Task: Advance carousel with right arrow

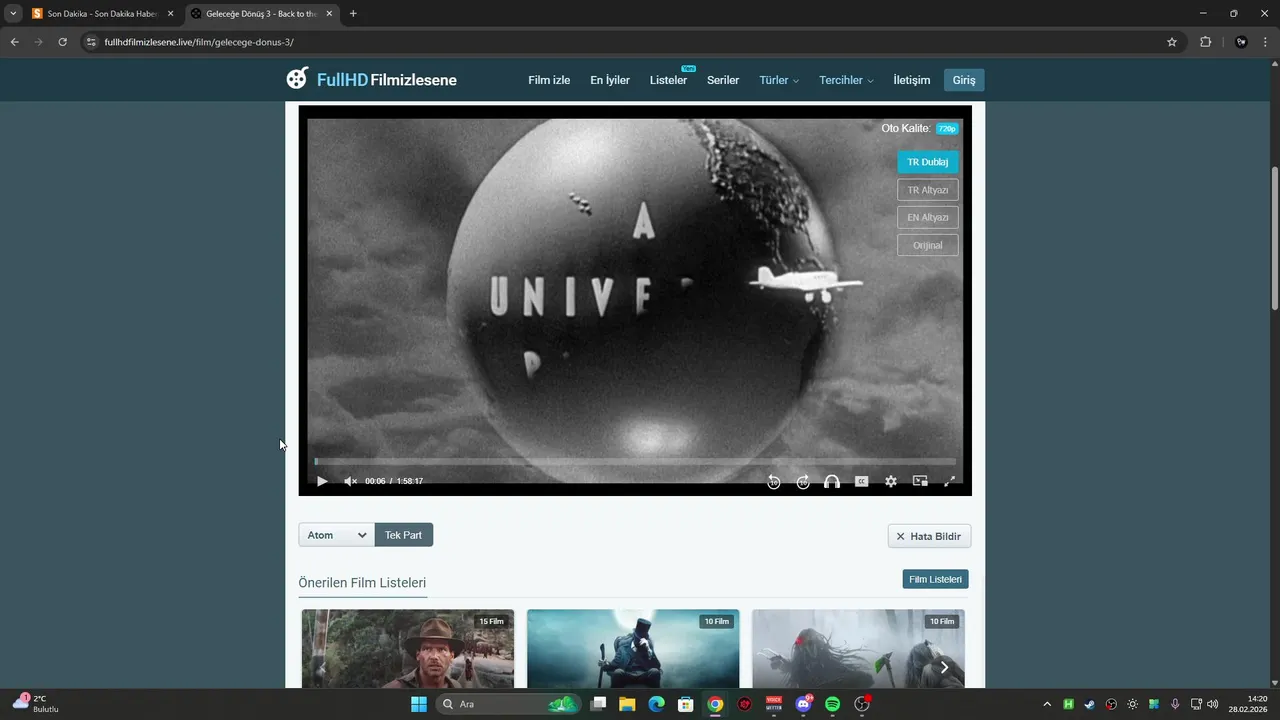Action: pyautogui.click(x=944, y=667)
